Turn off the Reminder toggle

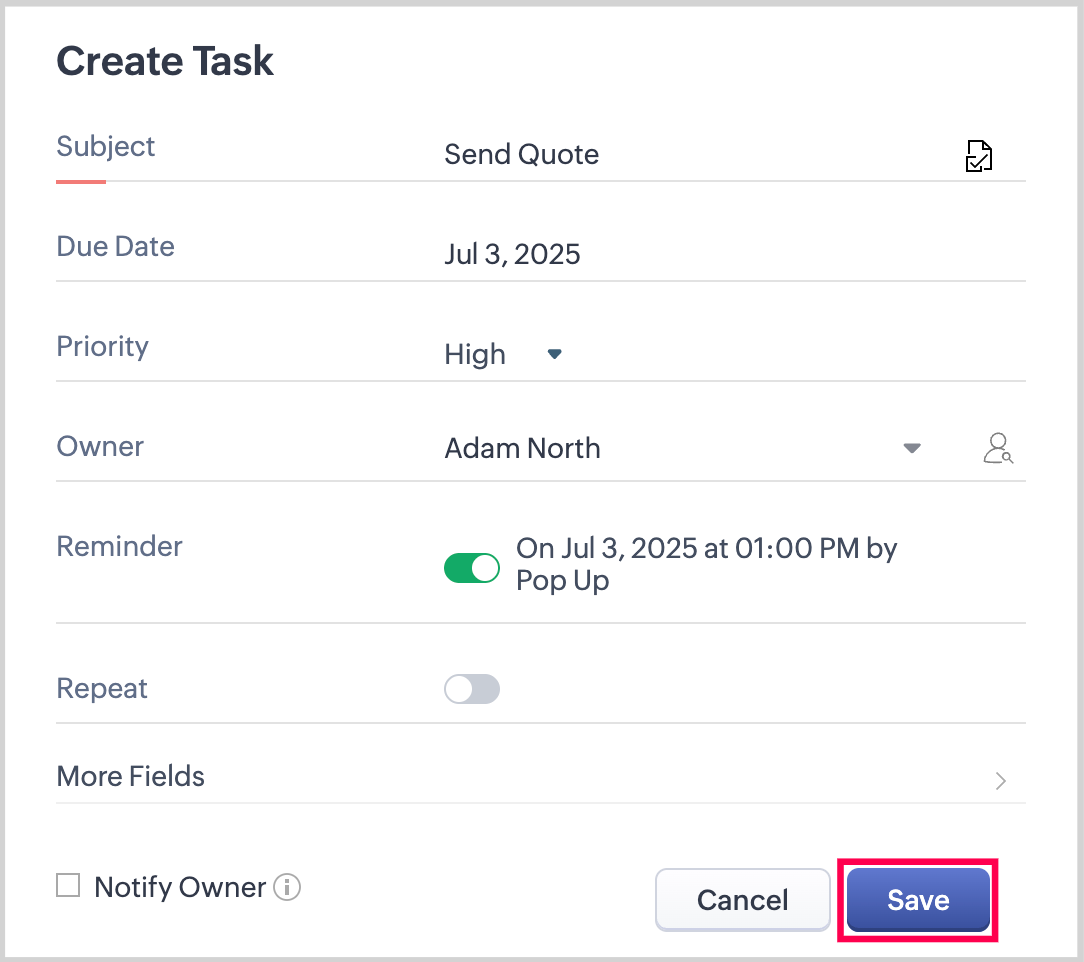tap(472, 568)
